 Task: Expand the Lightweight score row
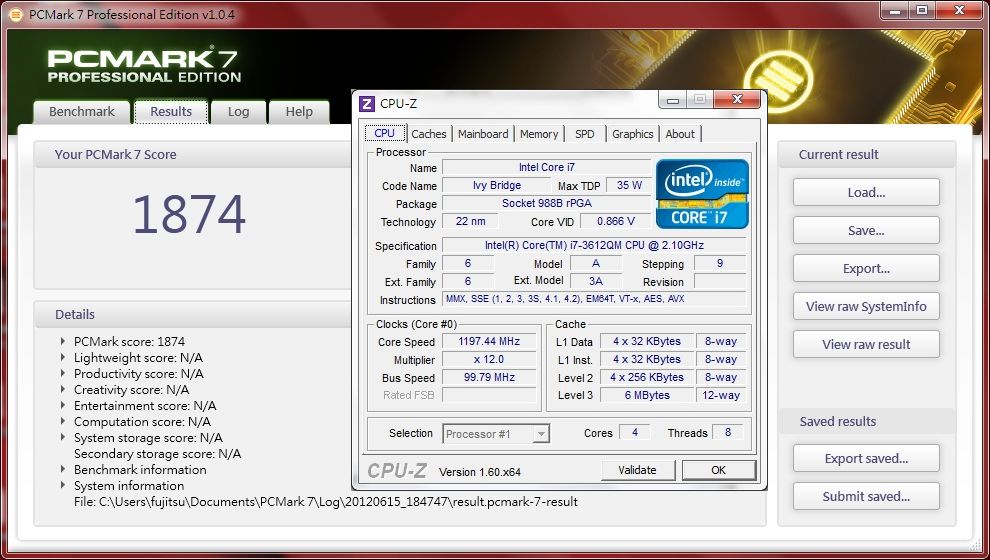[x=63, y=357]
